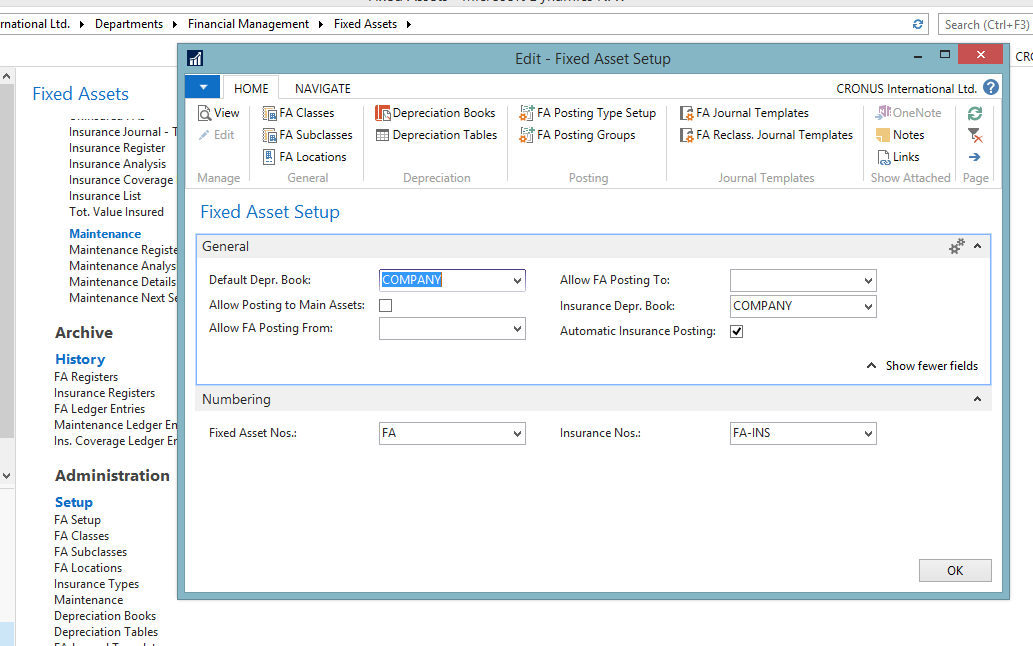The image size is (1033, 646).
Task: Collapse the Numbering FastTab
Action: pyautogui.click(x=977, y=398)
